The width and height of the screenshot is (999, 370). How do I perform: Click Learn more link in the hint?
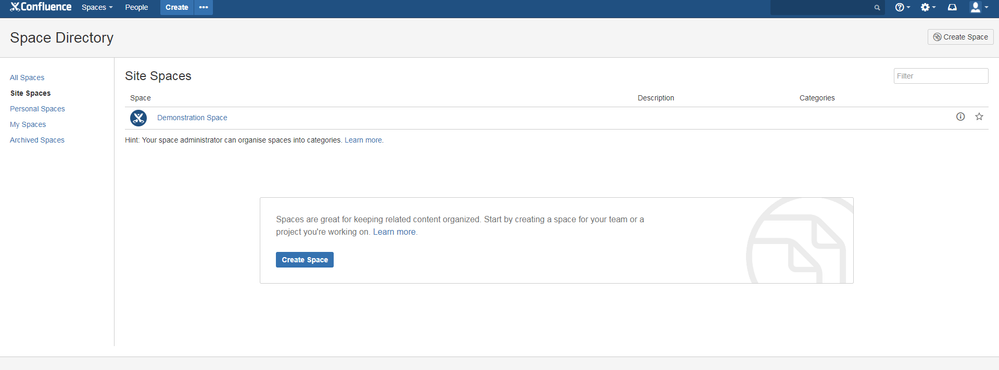tap(364, 140)
